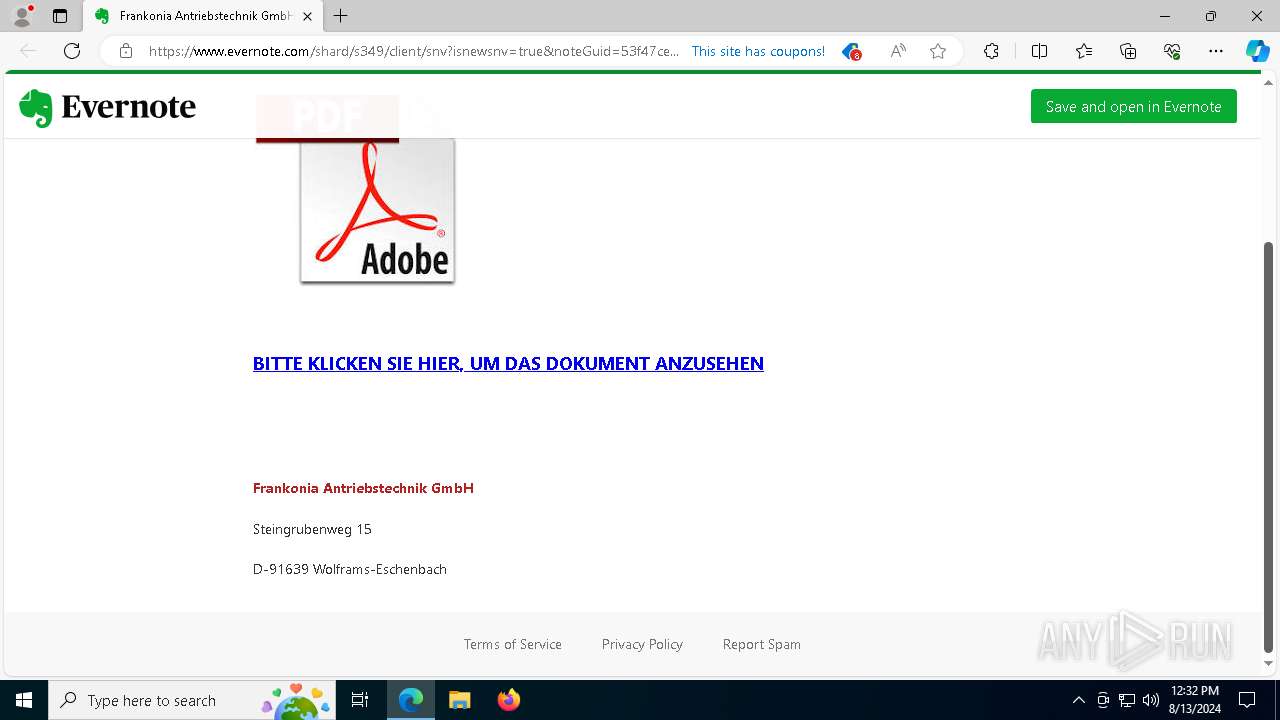Close the Frankonia Antriebstechnik tab
The image size is (1280, 720).
click(307, 16)
